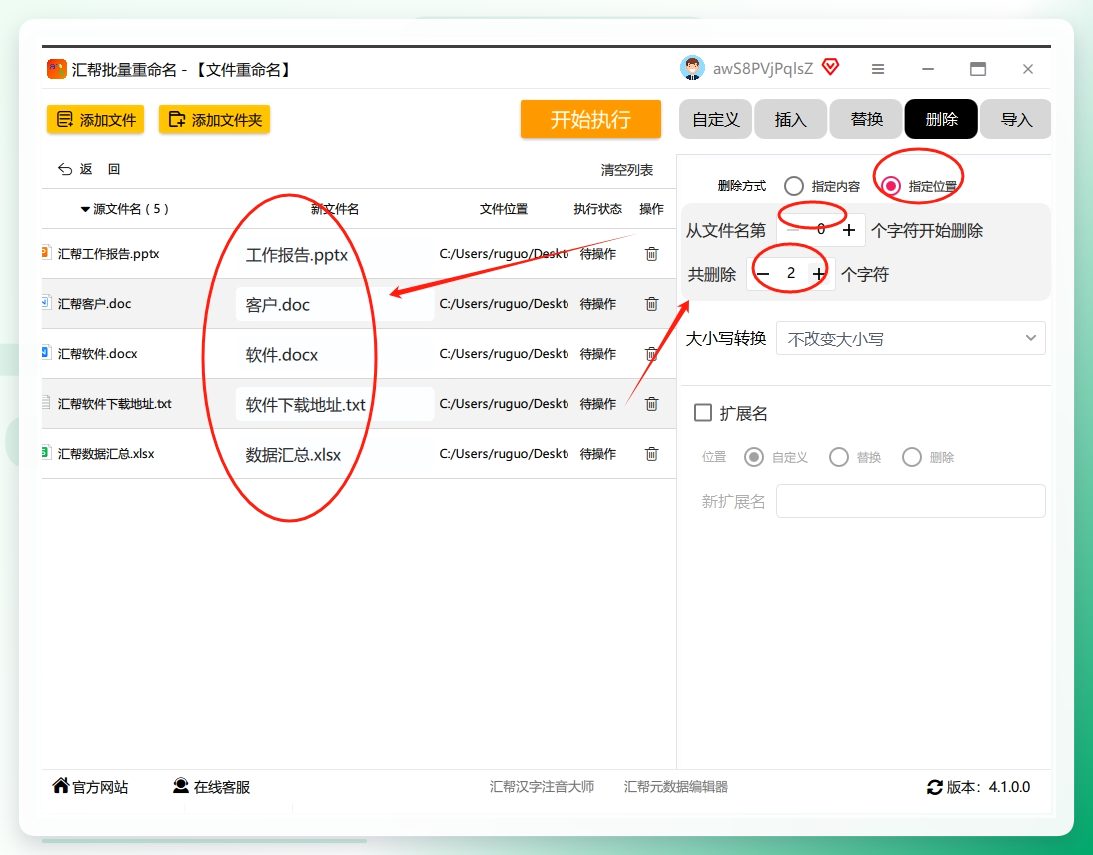1093x855 pixels.
Task: Select extension 删除 radio option
Action: [x=912, y=457]
